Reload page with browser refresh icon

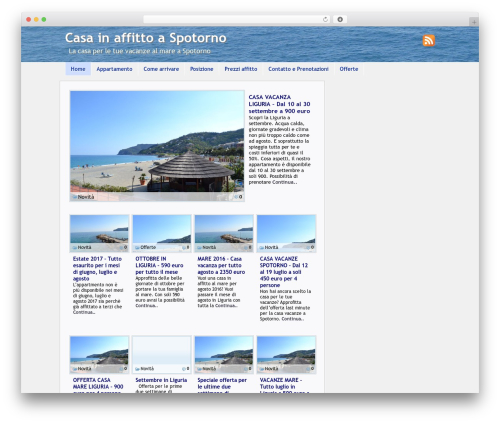coord(325,19)
